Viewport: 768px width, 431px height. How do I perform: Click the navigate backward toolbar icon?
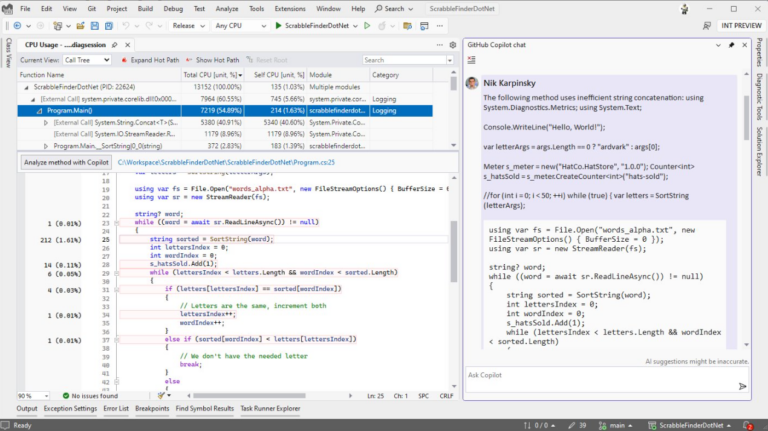point(17,25)
